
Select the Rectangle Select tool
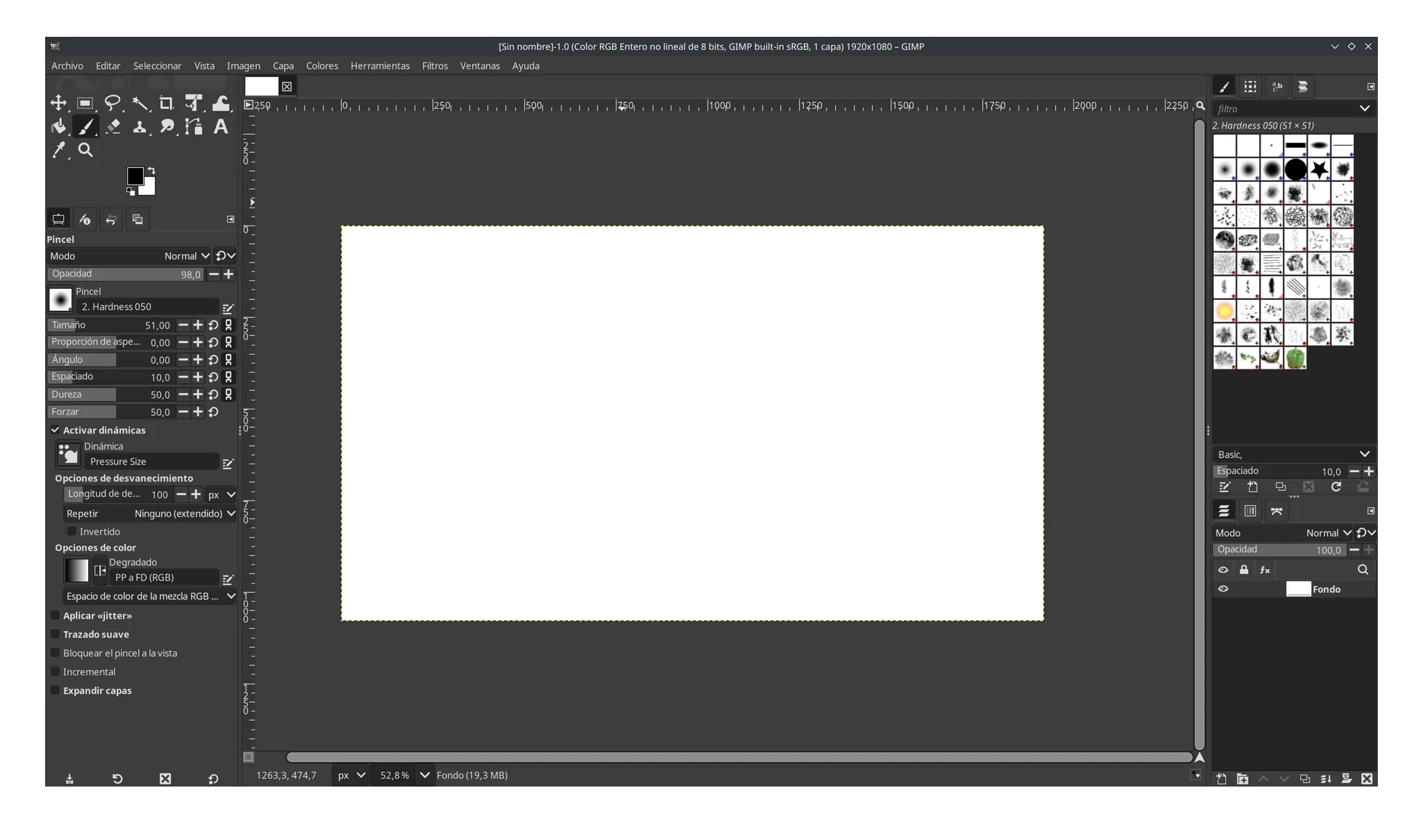(85, 103)
